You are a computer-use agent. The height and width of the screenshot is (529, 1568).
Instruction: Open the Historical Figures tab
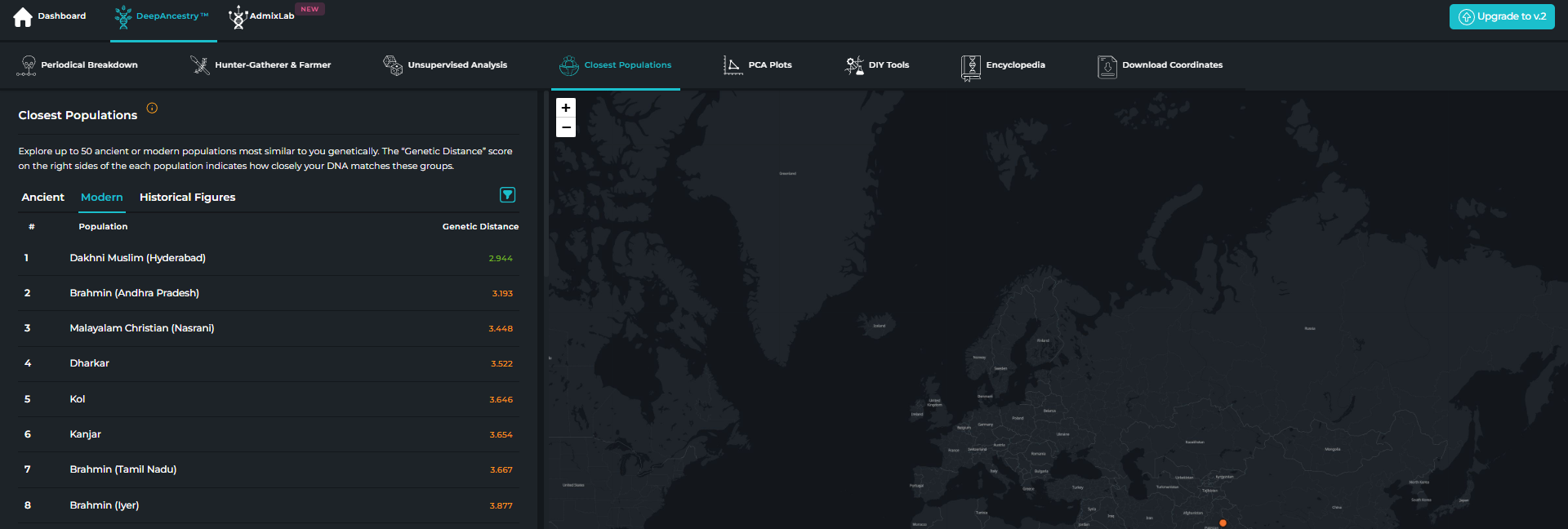[187, 198]
